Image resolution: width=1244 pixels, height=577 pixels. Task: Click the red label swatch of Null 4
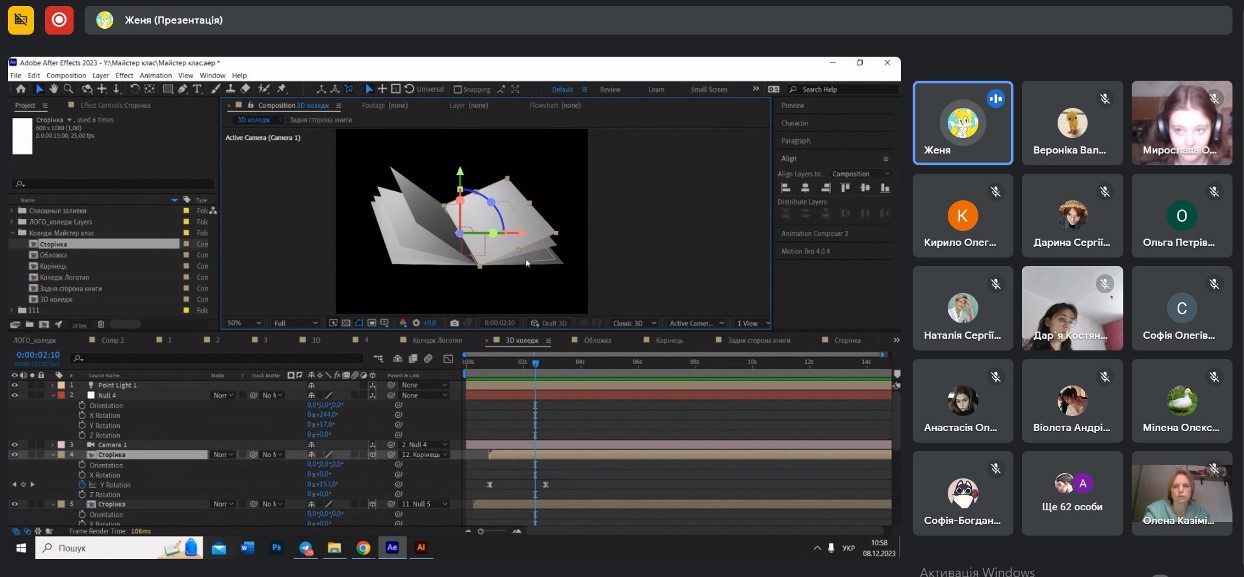(x=59, y=395)
